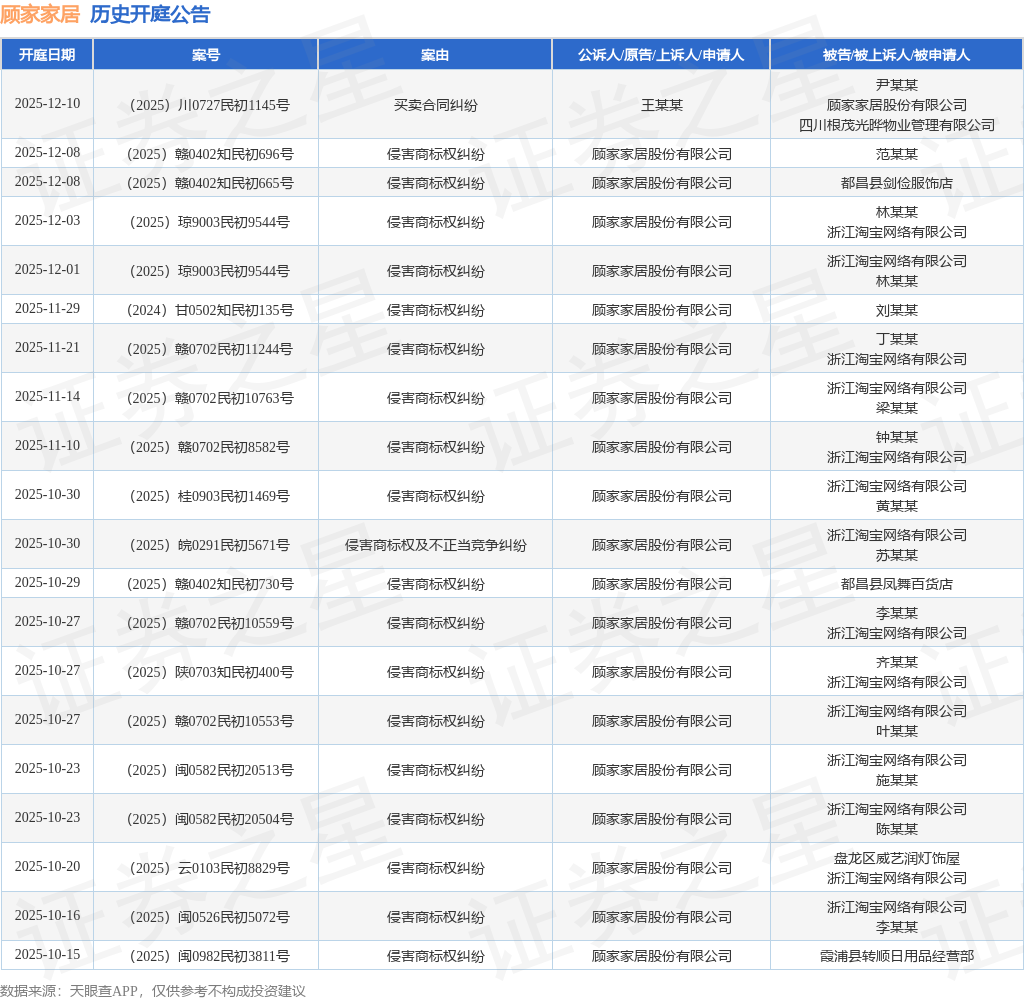Image resolution: width=1024 pixels, height=1000 pixels.
Task: Click defendant 都昌县剑俭服饰店
Action: [x=897, y=183]
